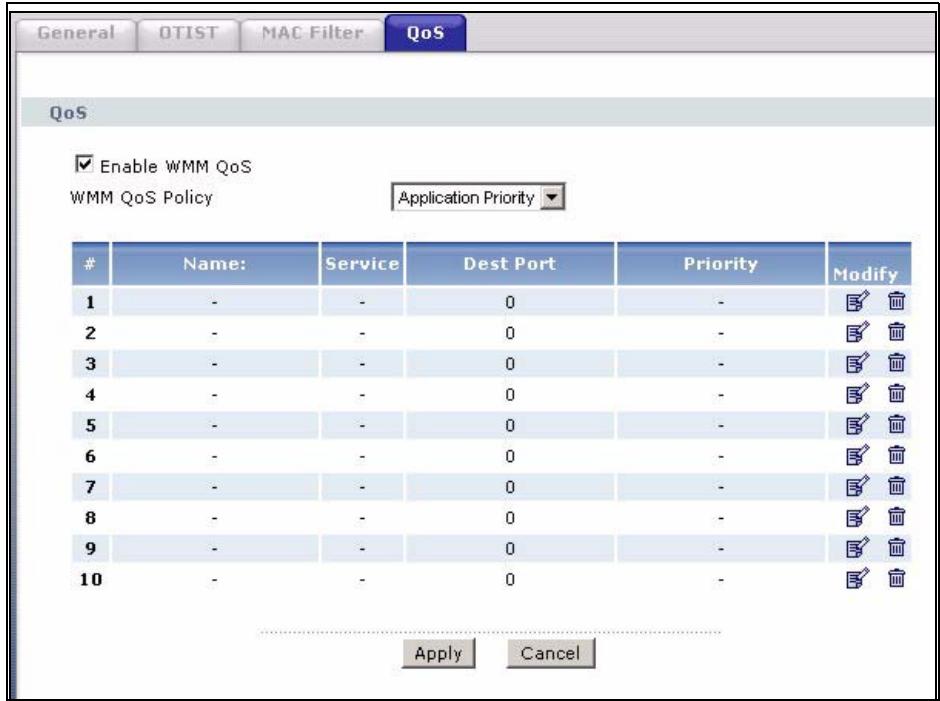Click the Dest Port value in row 3
The width and height of the screenshot is (940, 701).
tap(510, 363)
